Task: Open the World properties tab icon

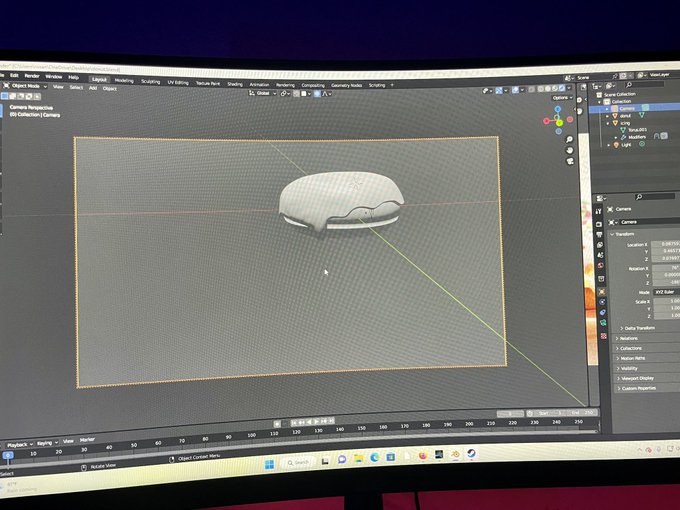Action: point(601,265)
